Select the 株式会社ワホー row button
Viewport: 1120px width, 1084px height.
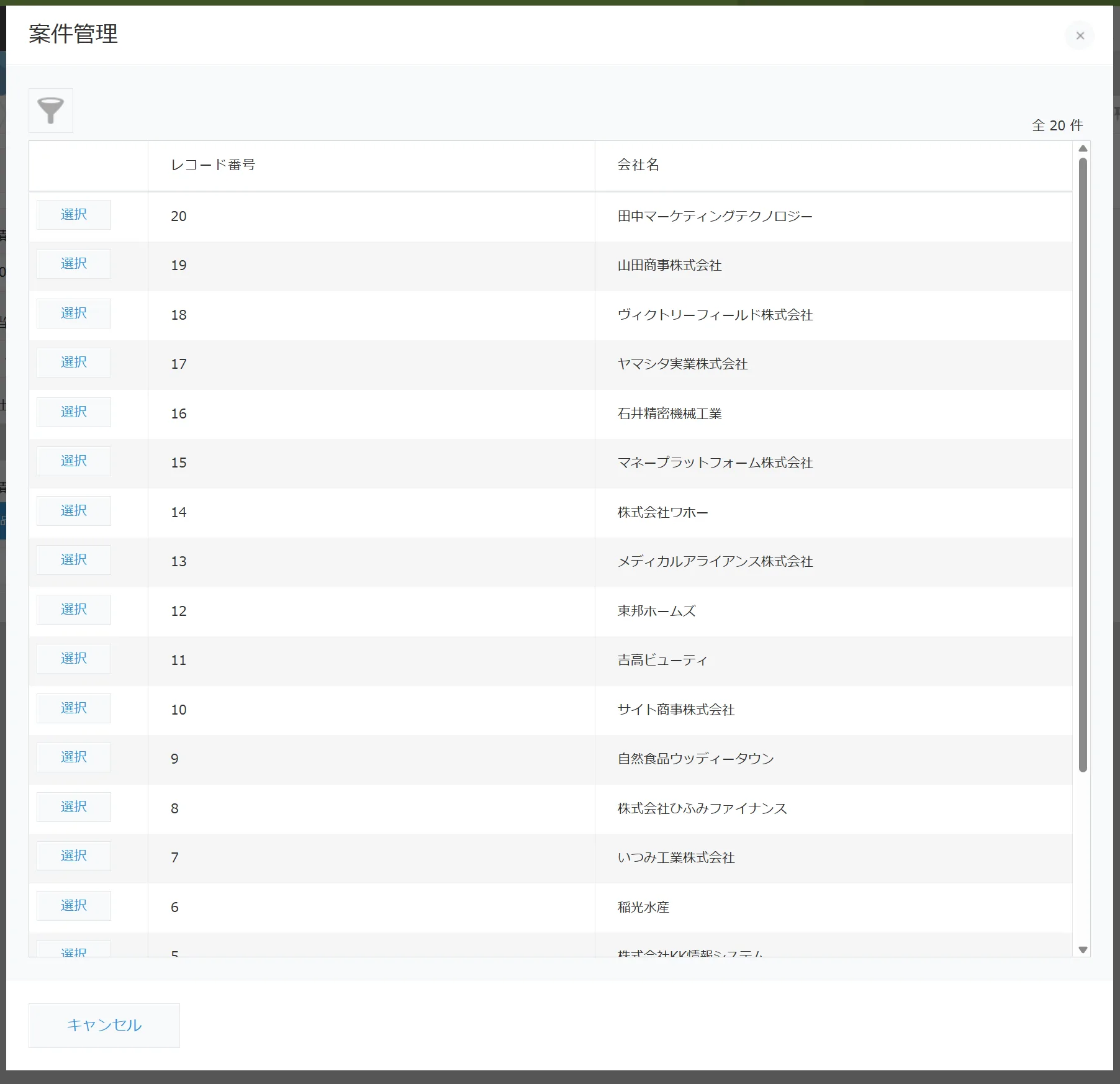(74, 511)
